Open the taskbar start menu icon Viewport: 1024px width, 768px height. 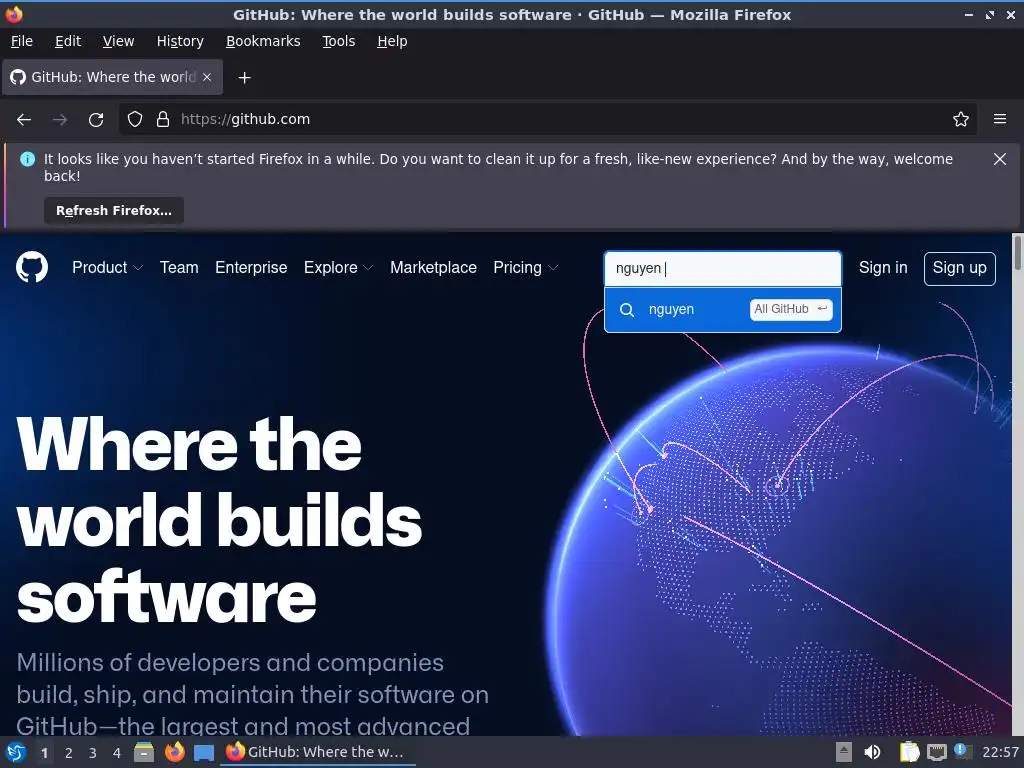tap(16, 752)
